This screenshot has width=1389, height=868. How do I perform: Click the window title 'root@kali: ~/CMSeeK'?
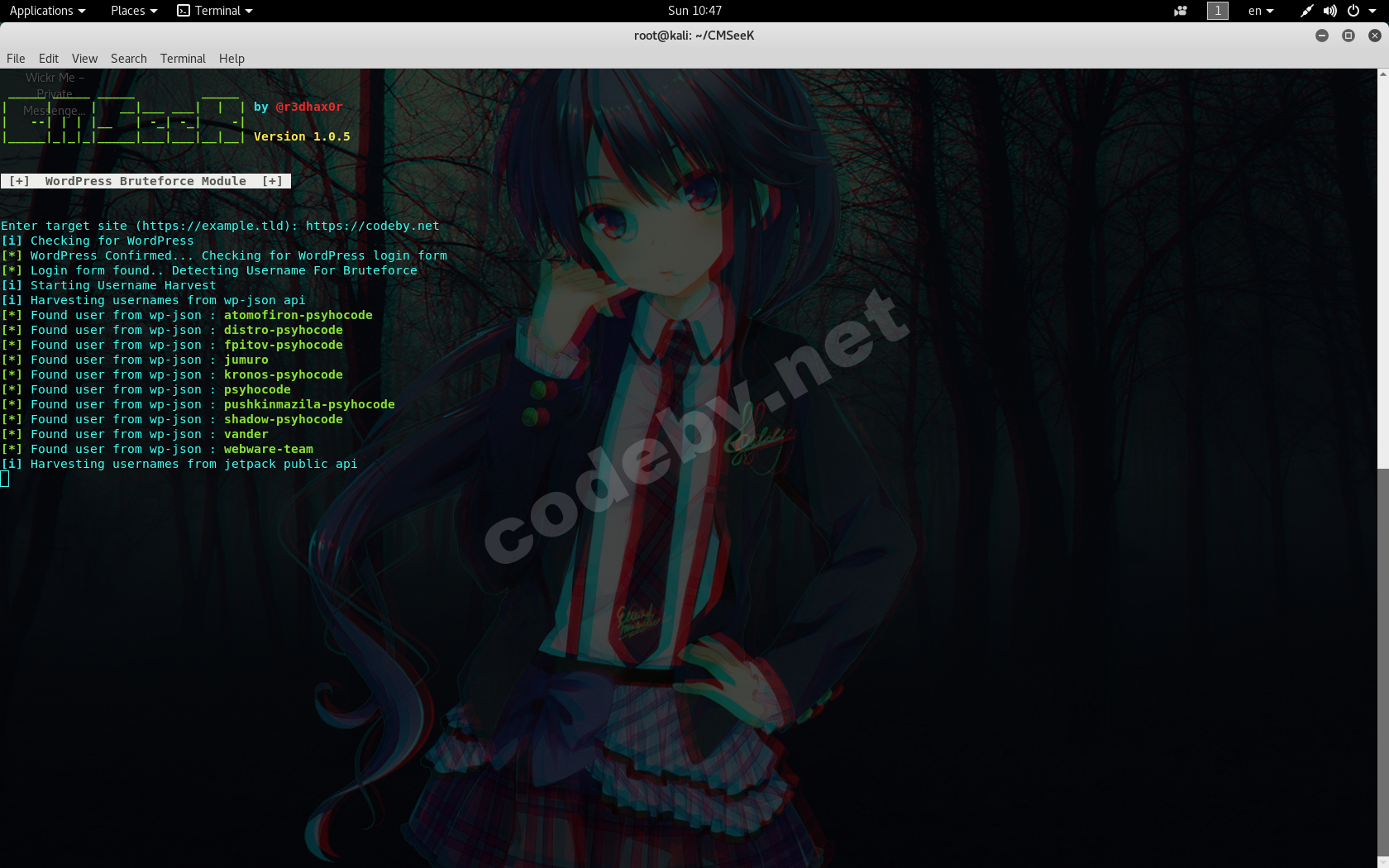pyautogui.click(x=694, y=36)
